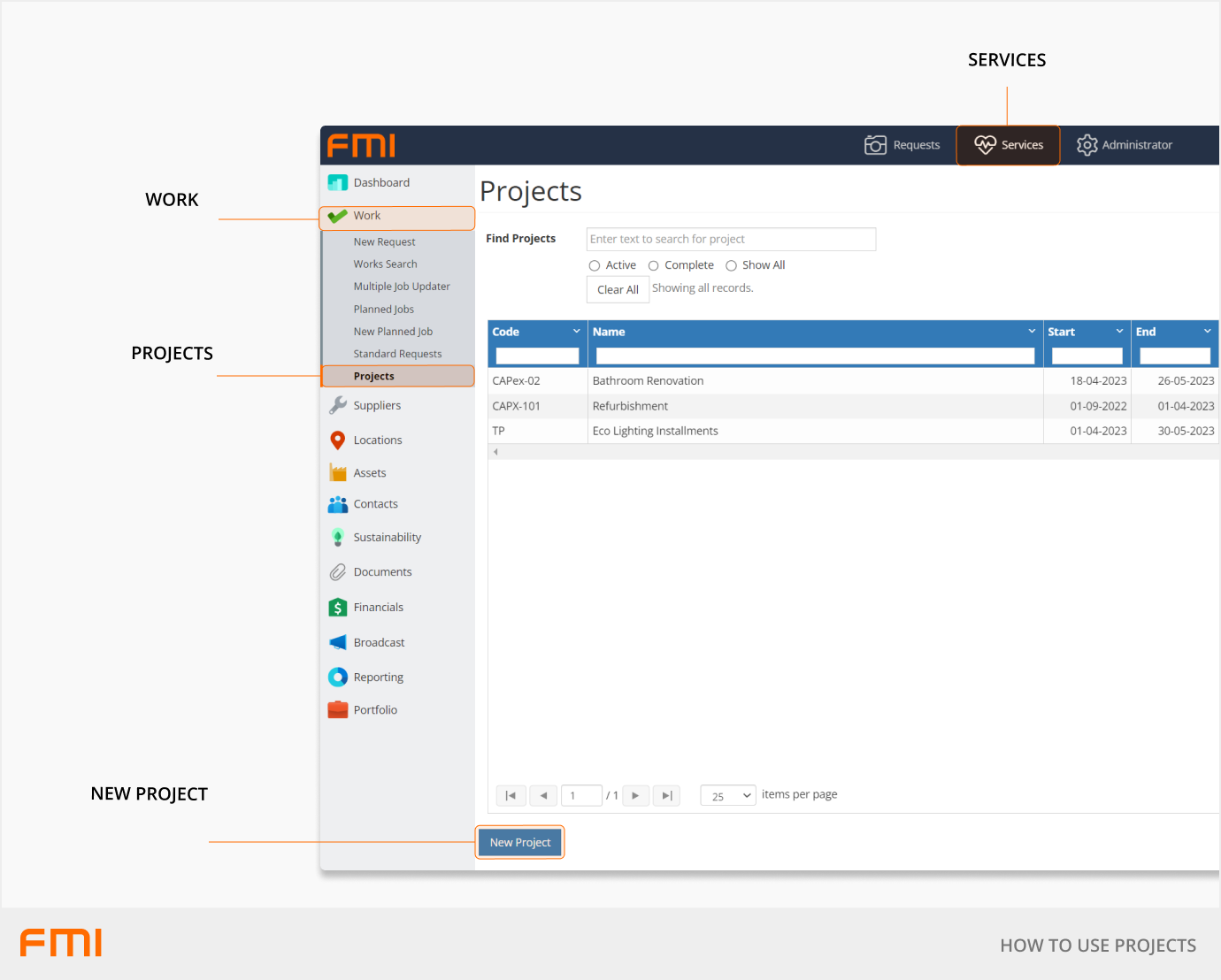
Task: Open the Administrator tab
Action: click(x=1125, y=145)
